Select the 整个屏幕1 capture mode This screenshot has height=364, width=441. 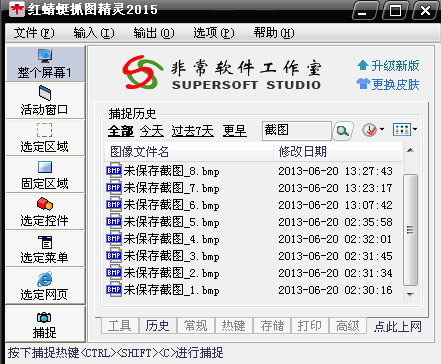(45, 64)
